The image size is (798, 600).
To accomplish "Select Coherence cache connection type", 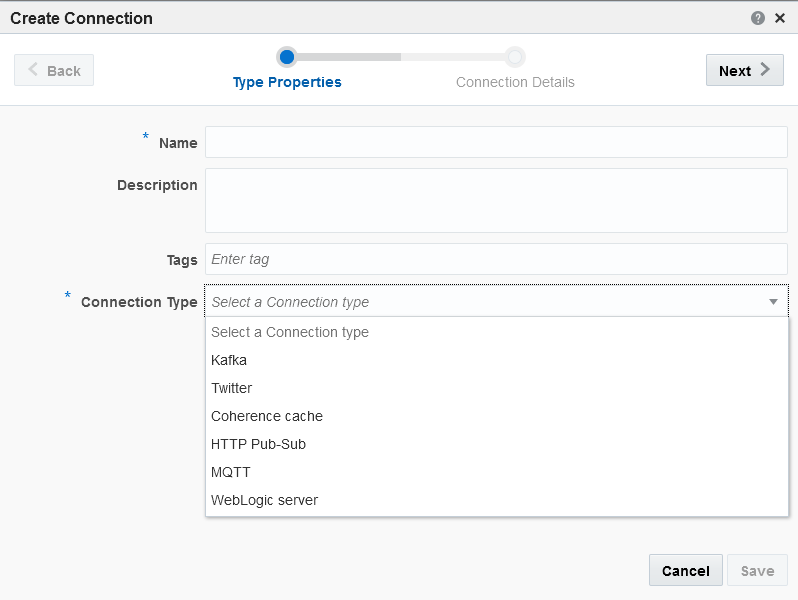I will point(496,416).
